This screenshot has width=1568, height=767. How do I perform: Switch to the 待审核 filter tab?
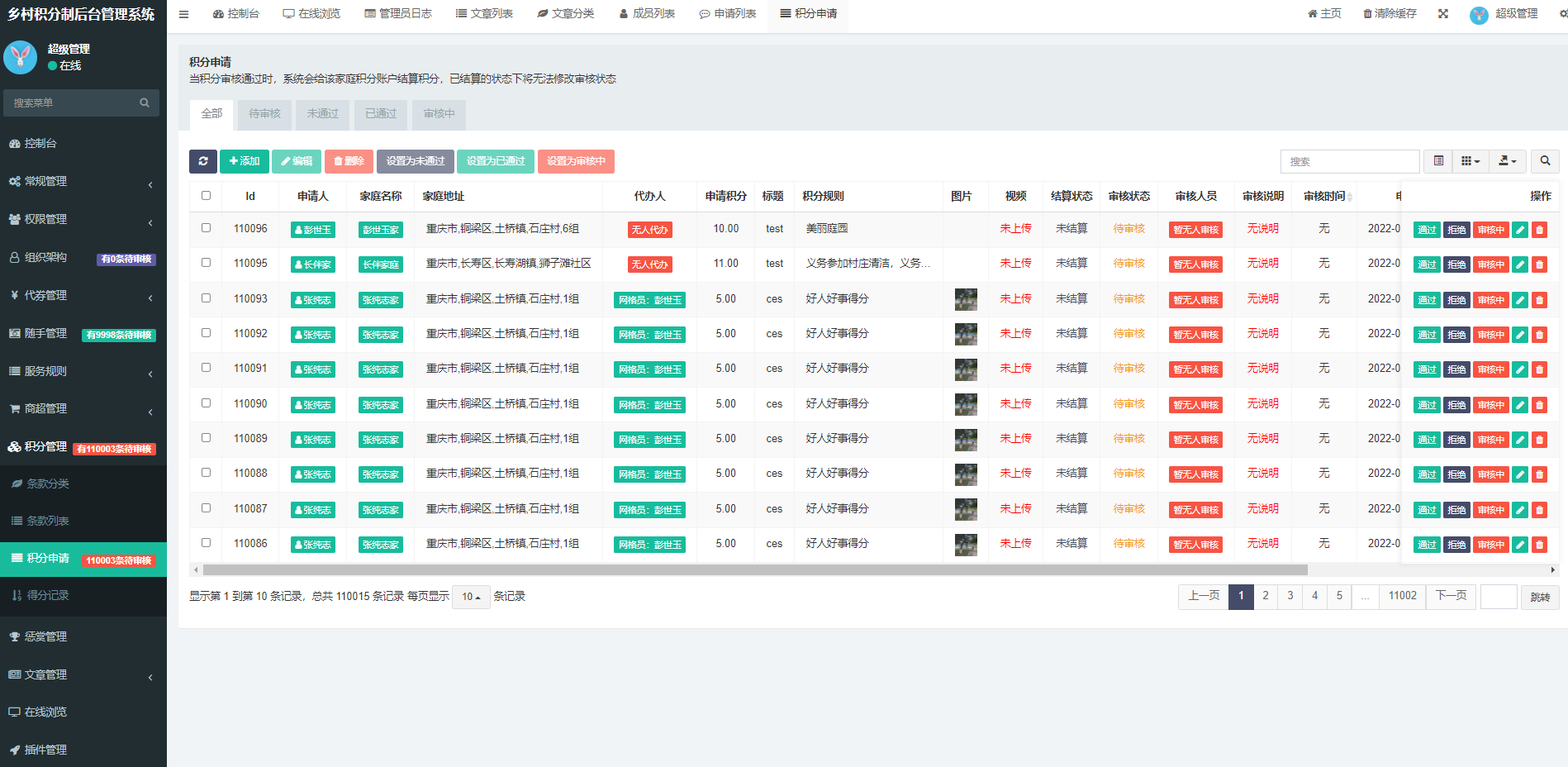(x=264, y=114)
